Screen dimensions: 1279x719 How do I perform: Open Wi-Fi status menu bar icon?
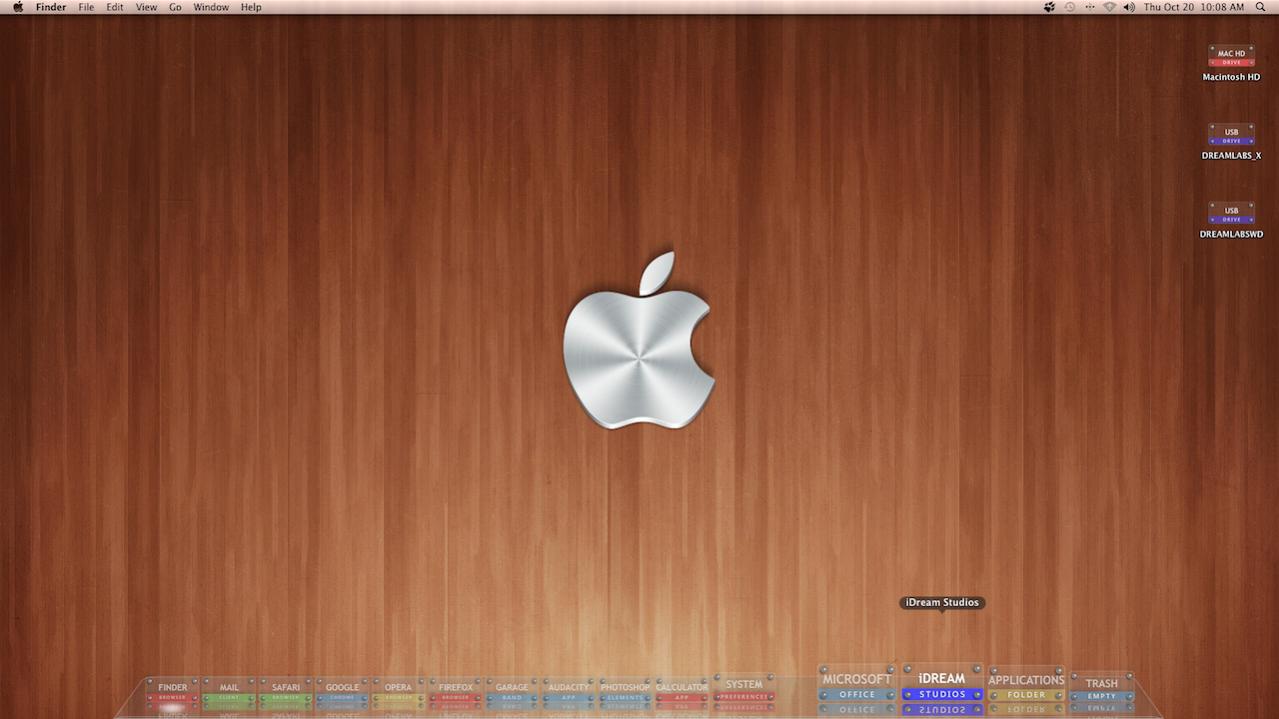click(x=1109, y=7)
